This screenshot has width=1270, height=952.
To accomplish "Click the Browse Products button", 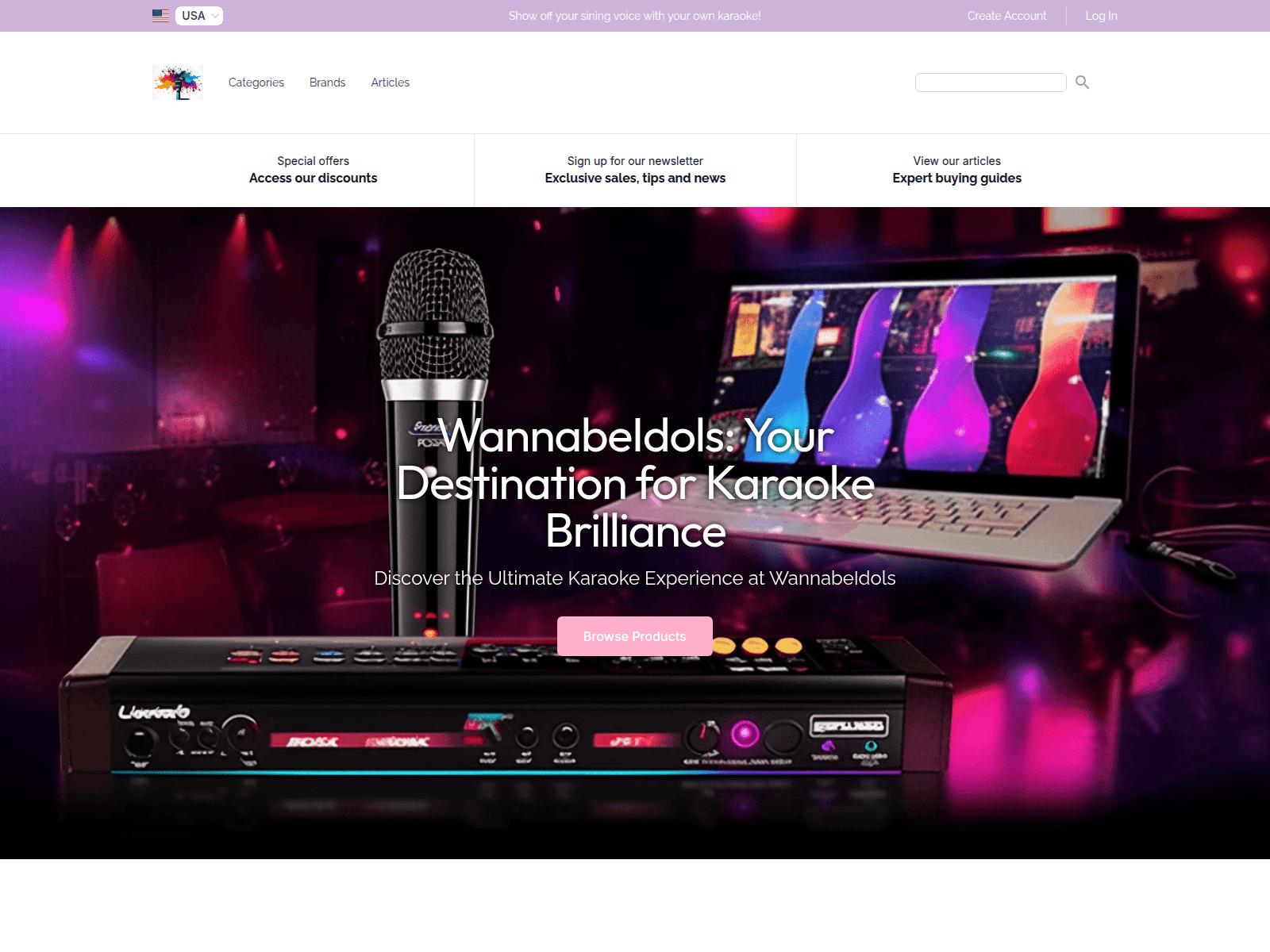I will click(x=634, y=635).
